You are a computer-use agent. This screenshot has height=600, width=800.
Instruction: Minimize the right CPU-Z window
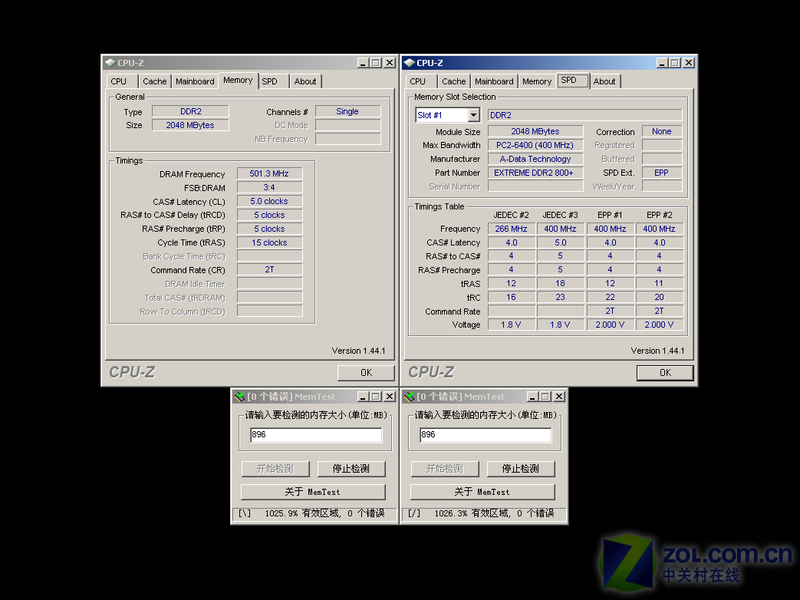tap(662, 63)
